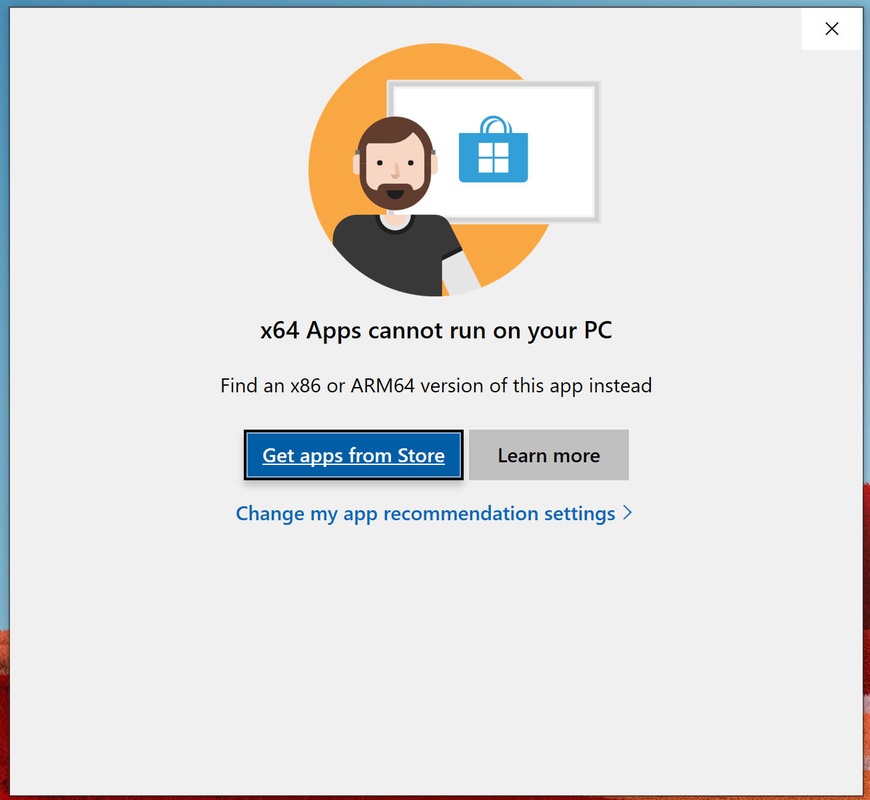This screenshot has width=870, height=800.
Task: Click the Store shopping bag illustration
Action: [493, 149]
